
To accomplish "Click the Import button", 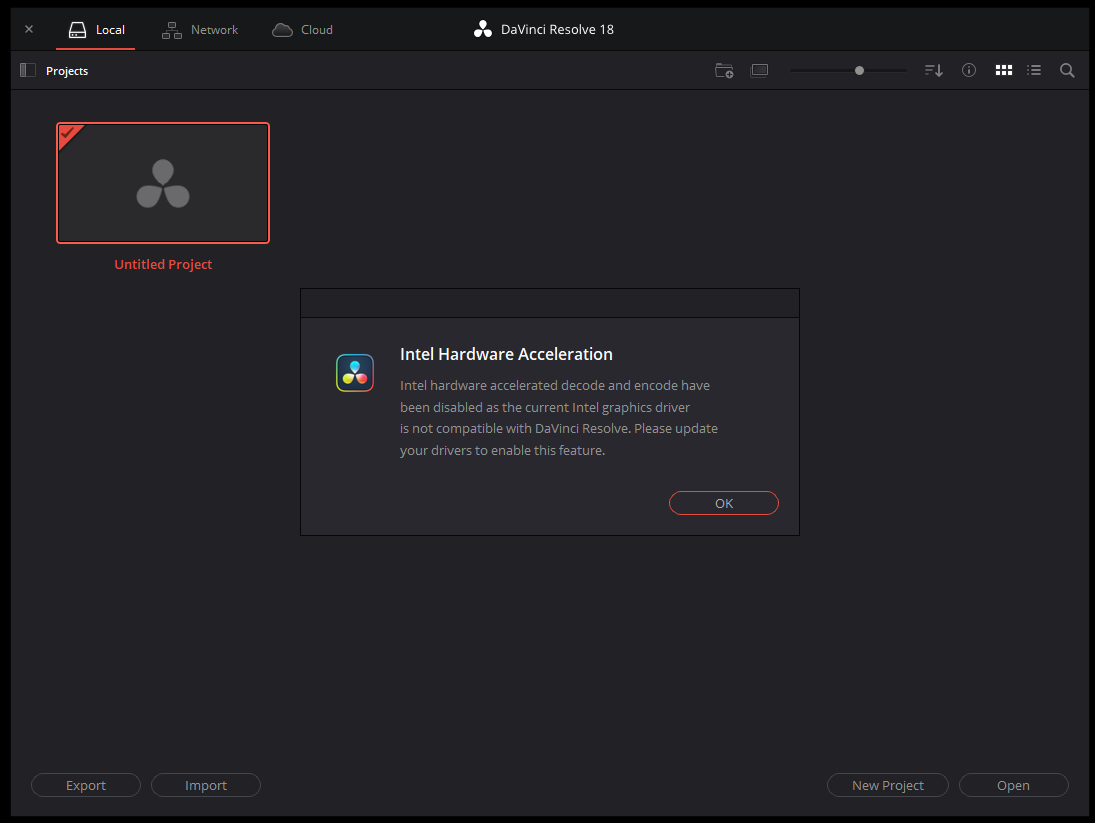I will [x=206, y=785].
